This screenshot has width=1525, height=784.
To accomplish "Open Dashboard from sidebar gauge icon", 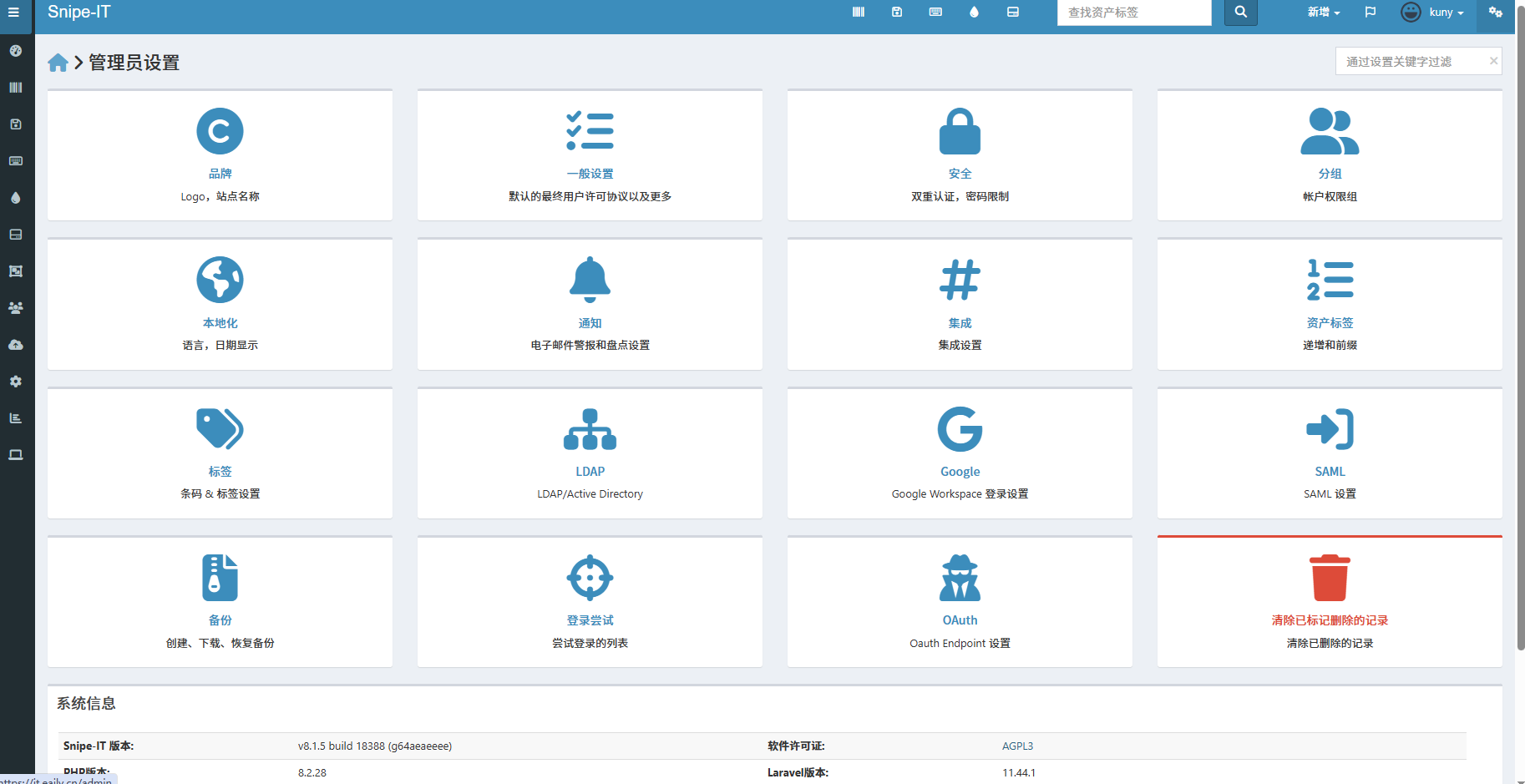I will (x=16, y=51).
